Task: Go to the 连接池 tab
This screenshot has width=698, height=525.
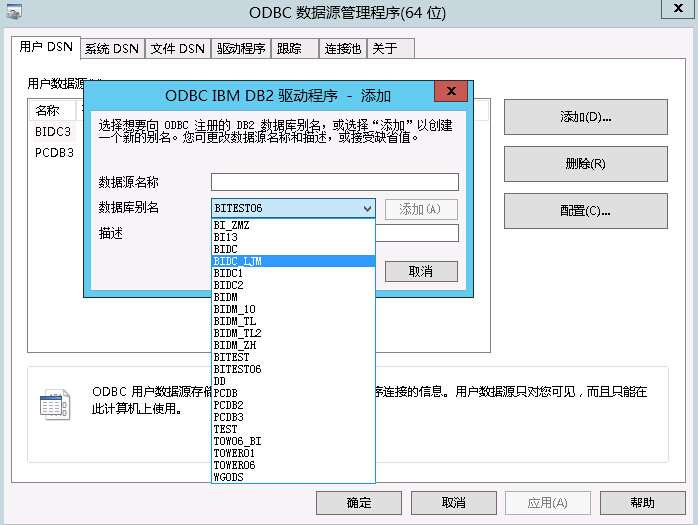Action: (343, 49)
